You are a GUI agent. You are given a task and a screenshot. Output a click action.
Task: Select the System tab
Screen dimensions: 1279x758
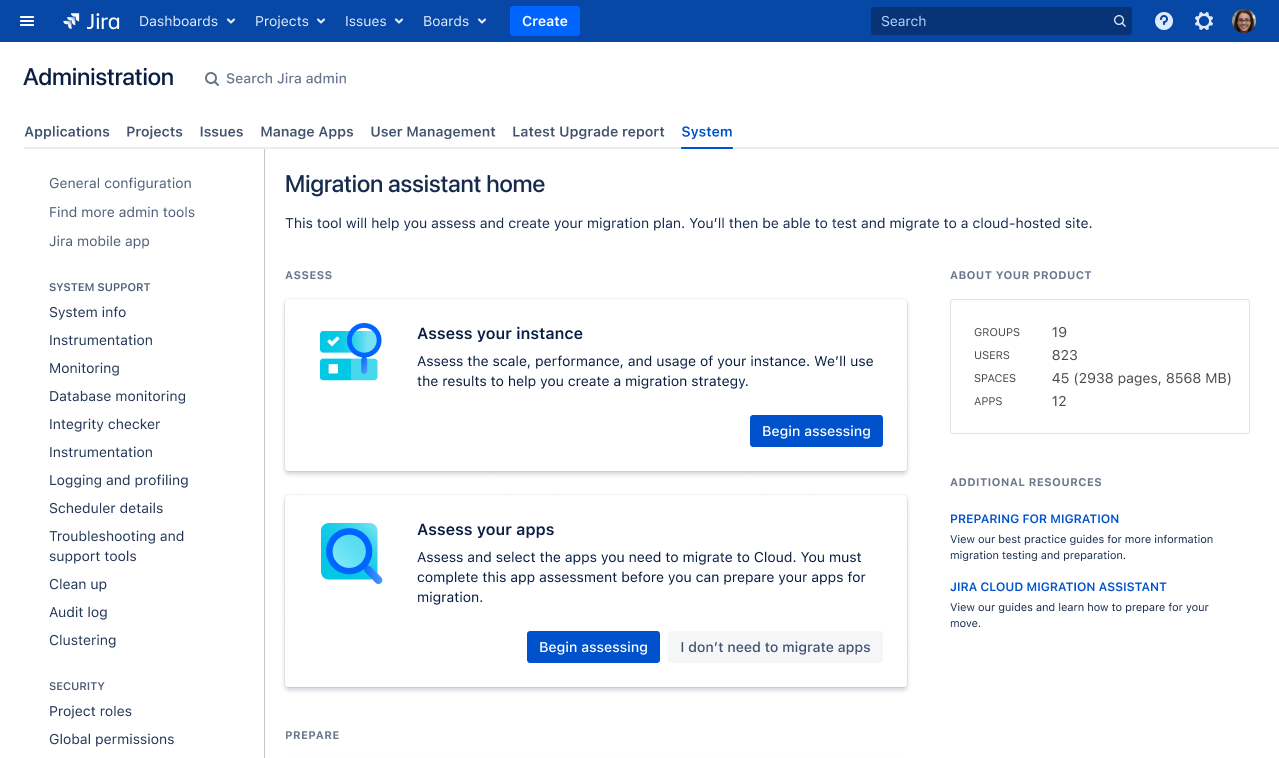click(x=707, y=132)
